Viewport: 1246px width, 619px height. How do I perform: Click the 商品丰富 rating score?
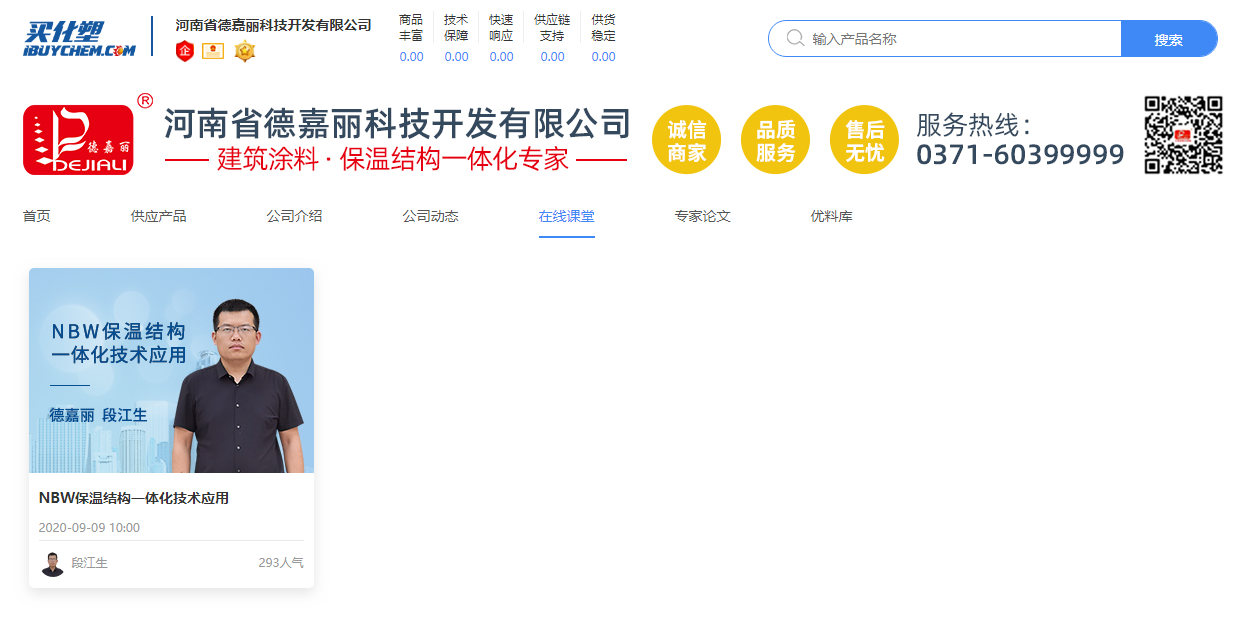[x=411, y=57]
